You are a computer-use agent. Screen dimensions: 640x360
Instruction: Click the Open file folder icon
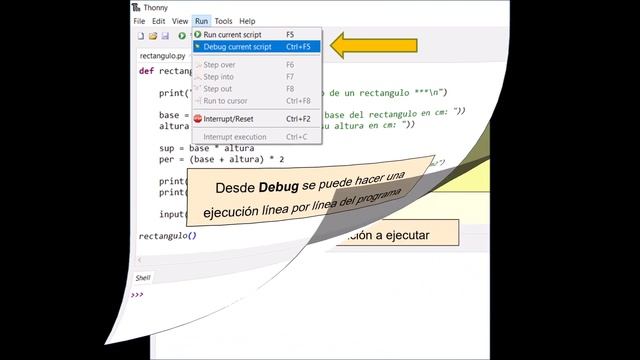(153, 36)
